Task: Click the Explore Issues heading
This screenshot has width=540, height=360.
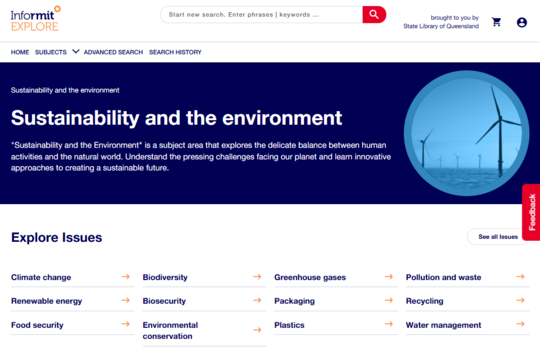Action: (56, 237)
